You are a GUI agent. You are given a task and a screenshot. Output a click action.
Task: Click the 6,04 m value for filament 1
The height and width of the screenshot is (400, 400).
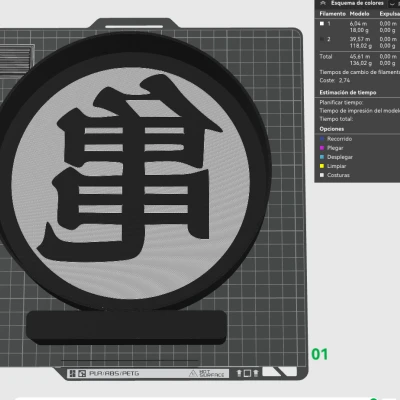tap(358, 24)
